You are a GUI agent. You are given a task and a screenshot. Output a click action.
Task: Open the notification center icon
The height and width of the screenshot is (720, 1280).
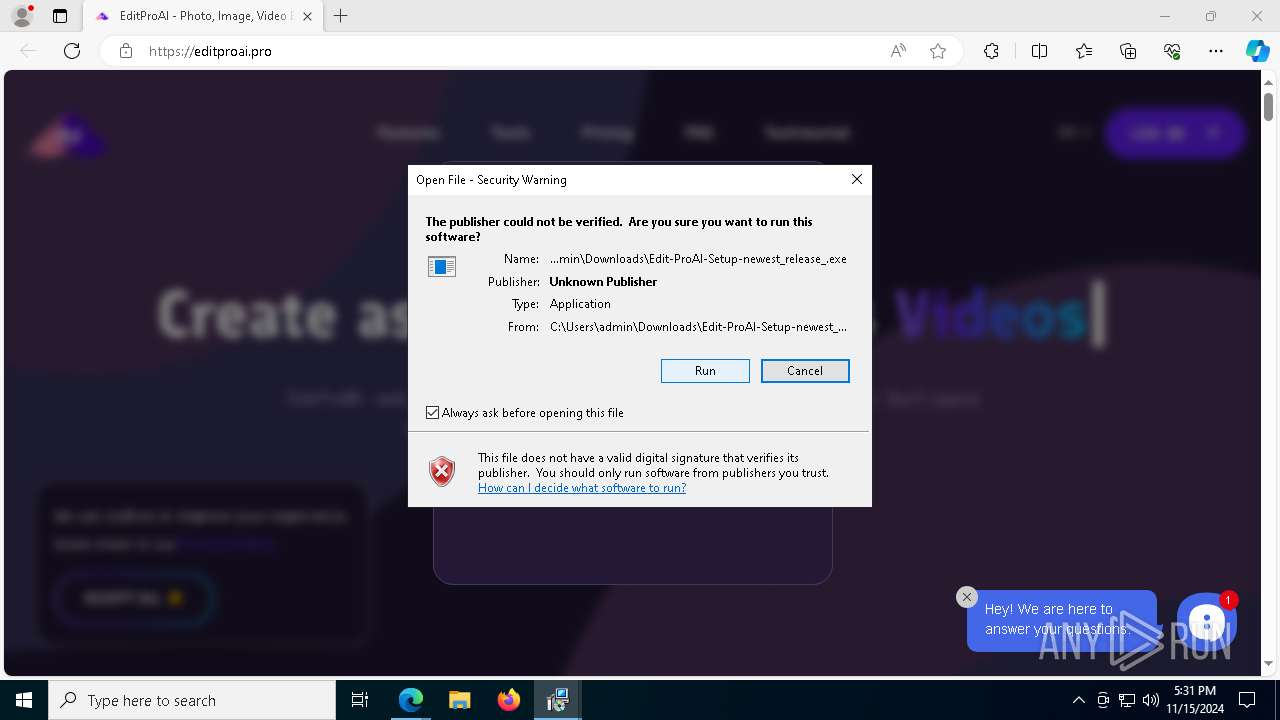point(1247,700)
